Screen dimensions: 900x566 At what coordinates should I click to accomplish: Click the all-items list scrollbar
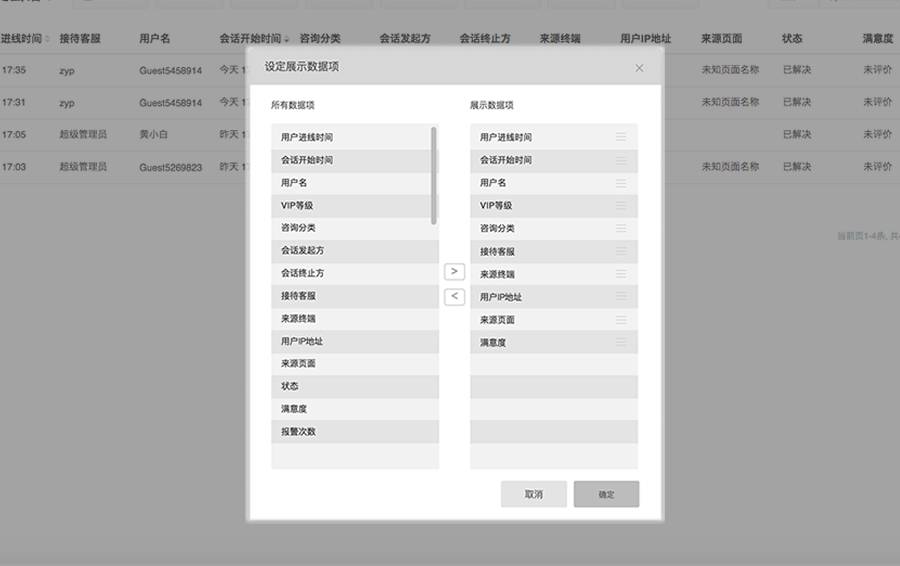pos(434,175)
